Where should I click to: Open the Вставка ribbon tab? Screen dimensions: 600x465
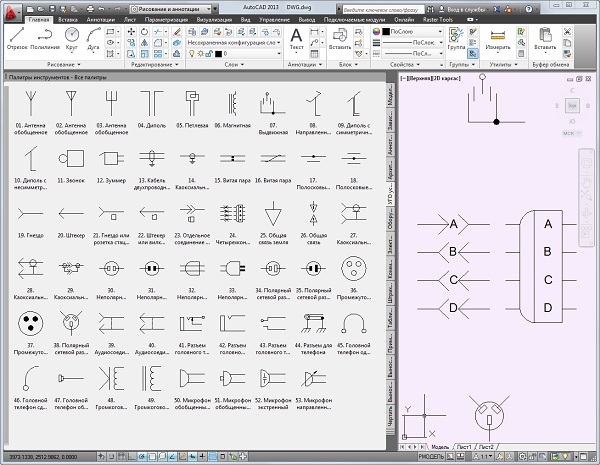point(69,20)
